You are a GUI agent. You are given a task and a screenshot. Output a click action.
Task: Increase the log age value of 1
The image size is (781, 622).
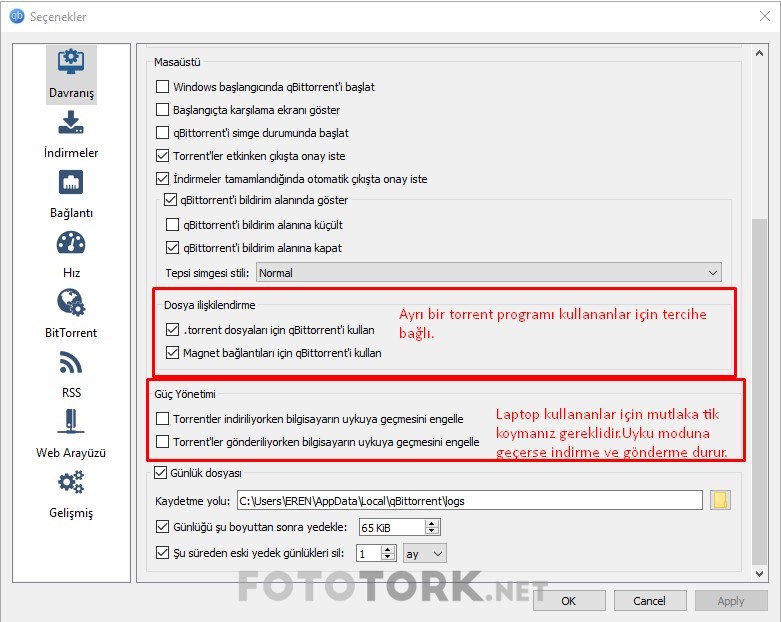pyautogui.click(x=388, y=549)
